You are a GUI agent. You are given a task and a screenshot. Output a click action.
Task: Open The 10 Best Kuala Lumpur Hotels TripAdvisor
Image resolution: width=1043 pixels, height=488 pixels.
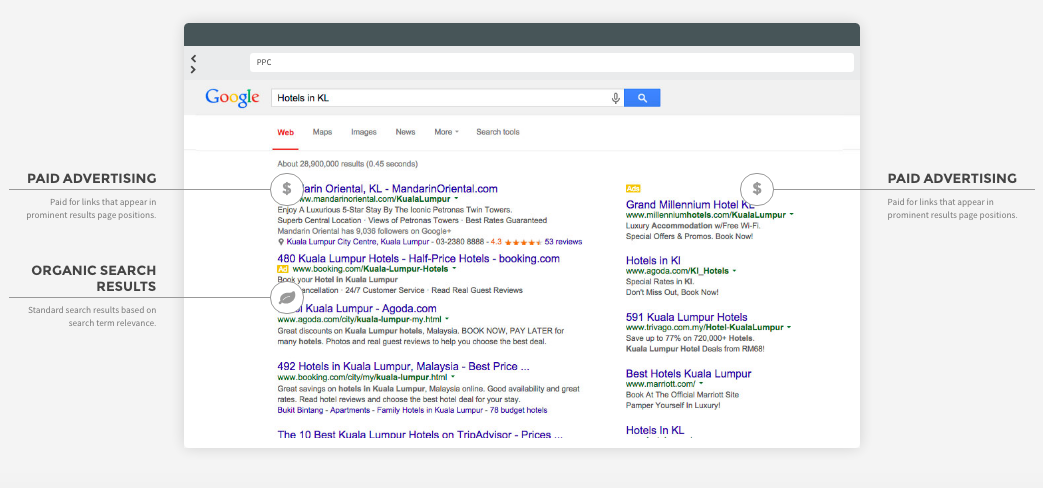pyautogui.click(x=420, y=435)
